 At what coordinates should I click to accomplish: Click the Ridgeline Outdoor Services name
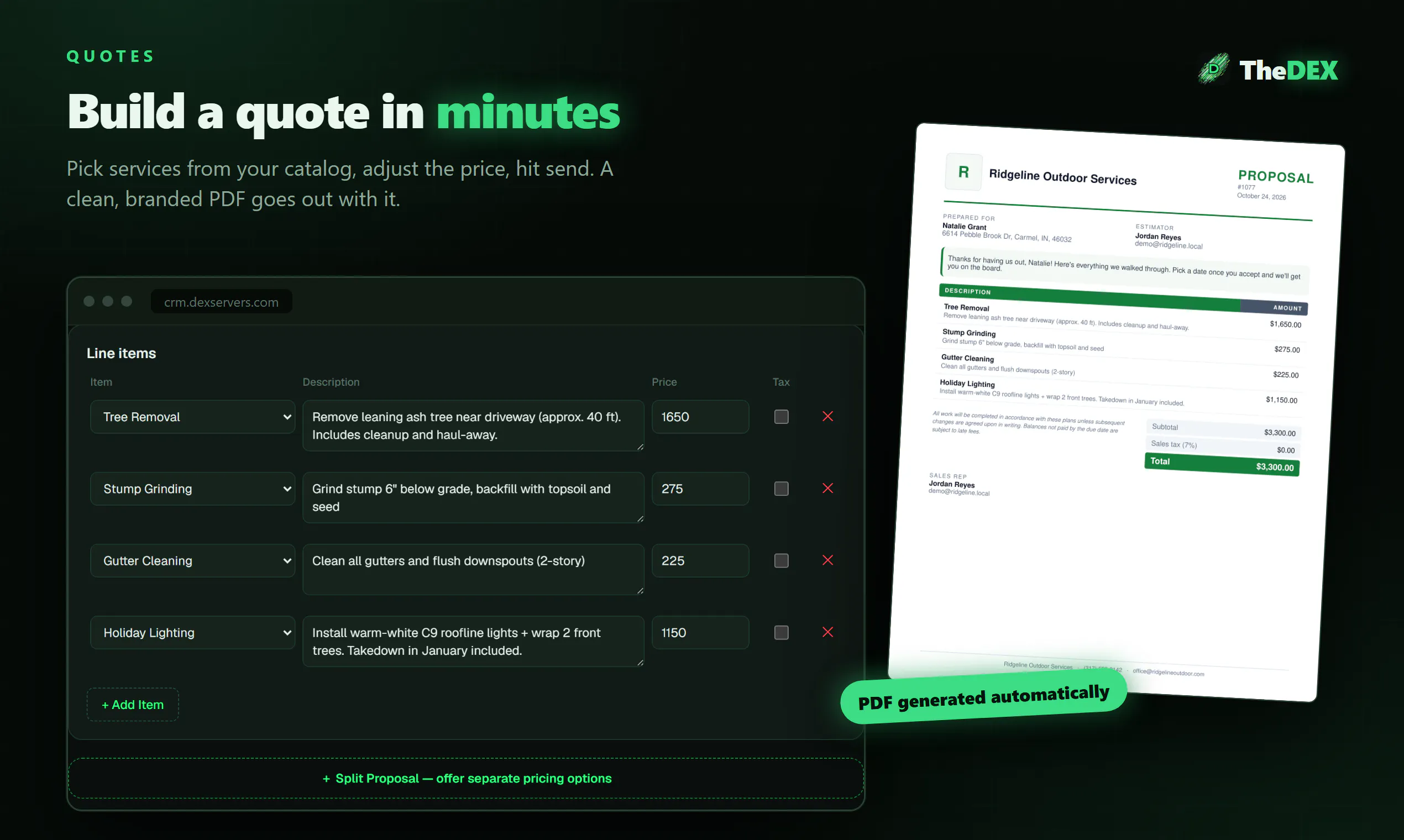(1062, 177)
